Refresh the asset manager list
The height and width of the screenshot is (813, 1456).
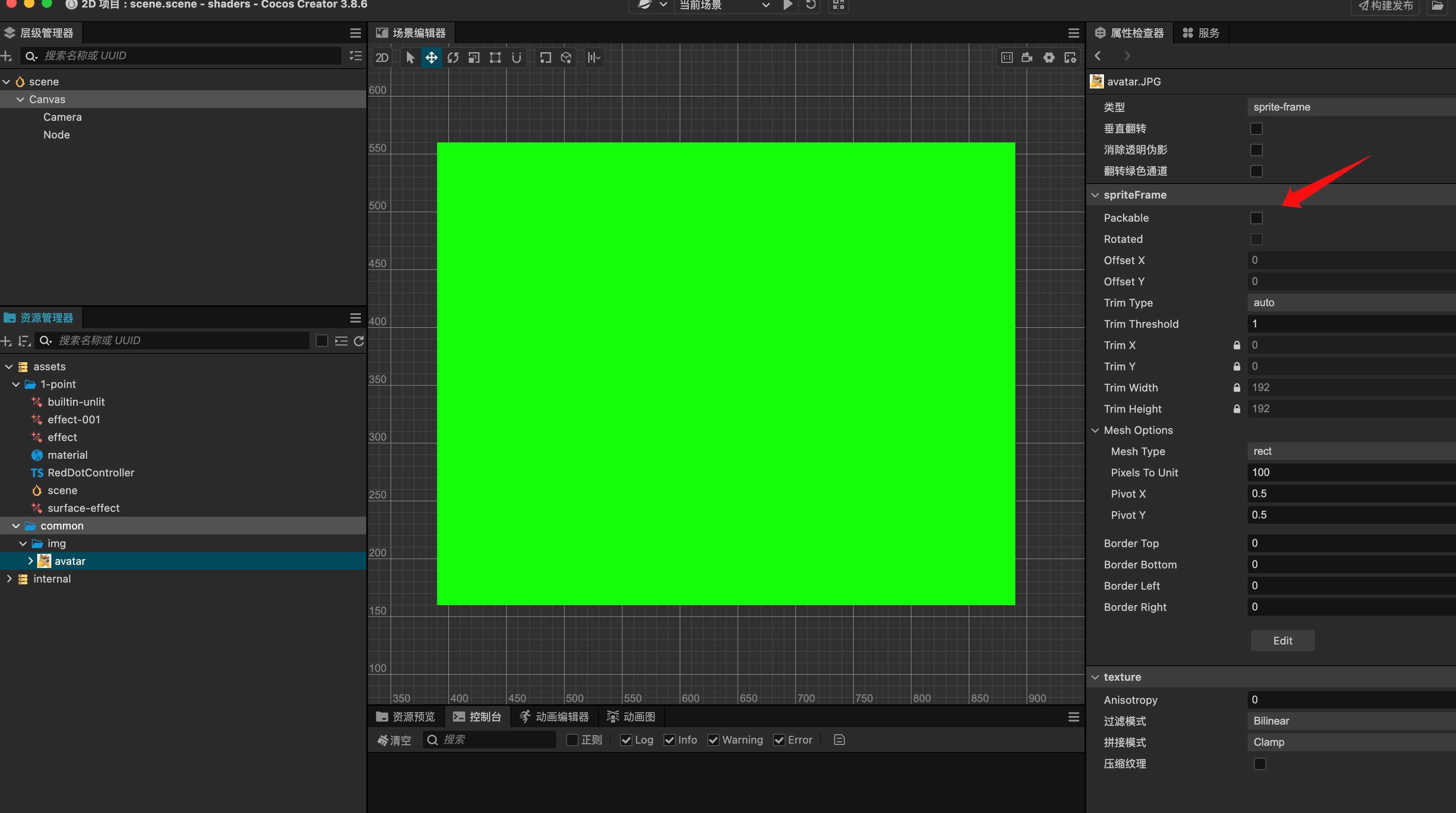(358, 341)
